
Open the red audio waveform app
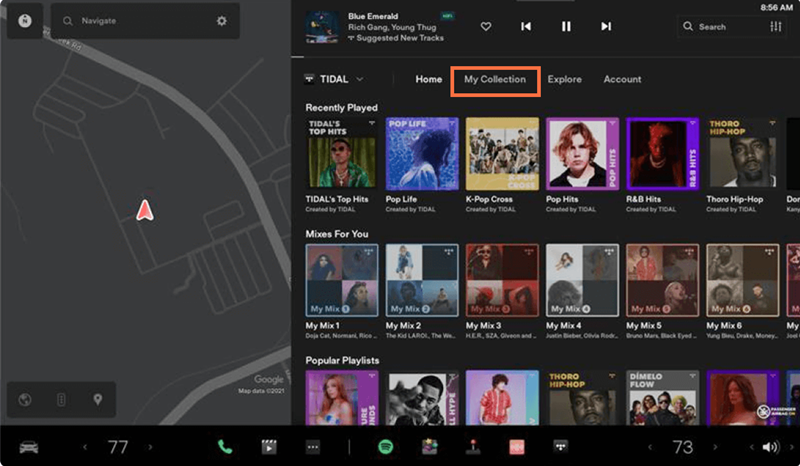tap(517, 447)
